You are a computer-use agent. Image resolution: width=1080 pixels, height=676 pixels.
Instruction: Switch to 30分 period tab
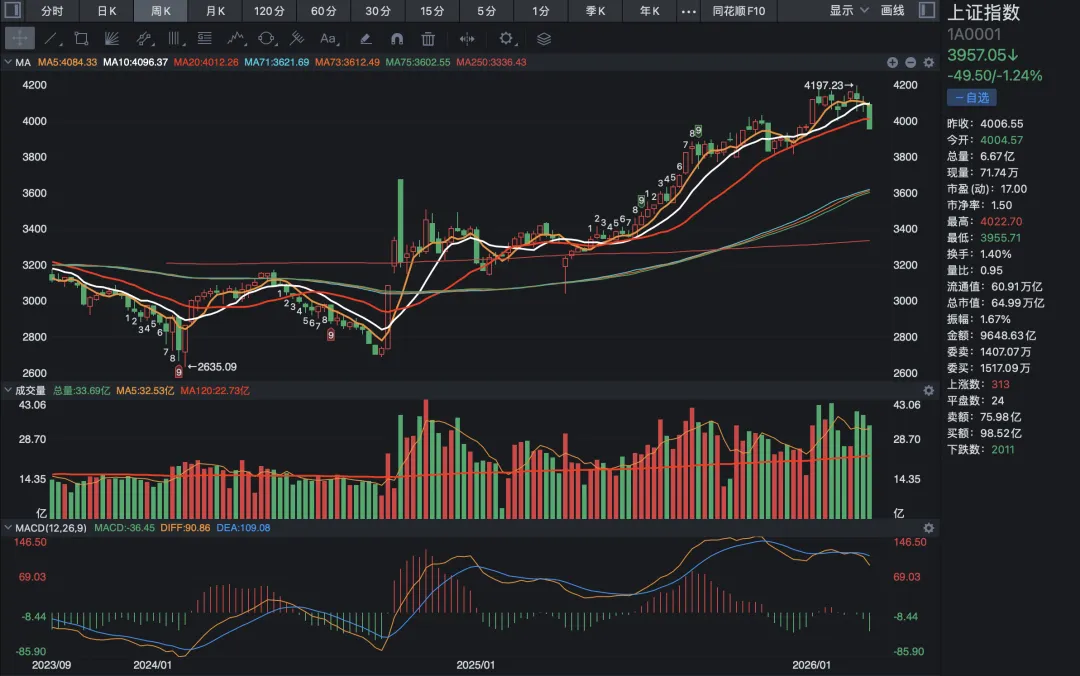point(377,11)
